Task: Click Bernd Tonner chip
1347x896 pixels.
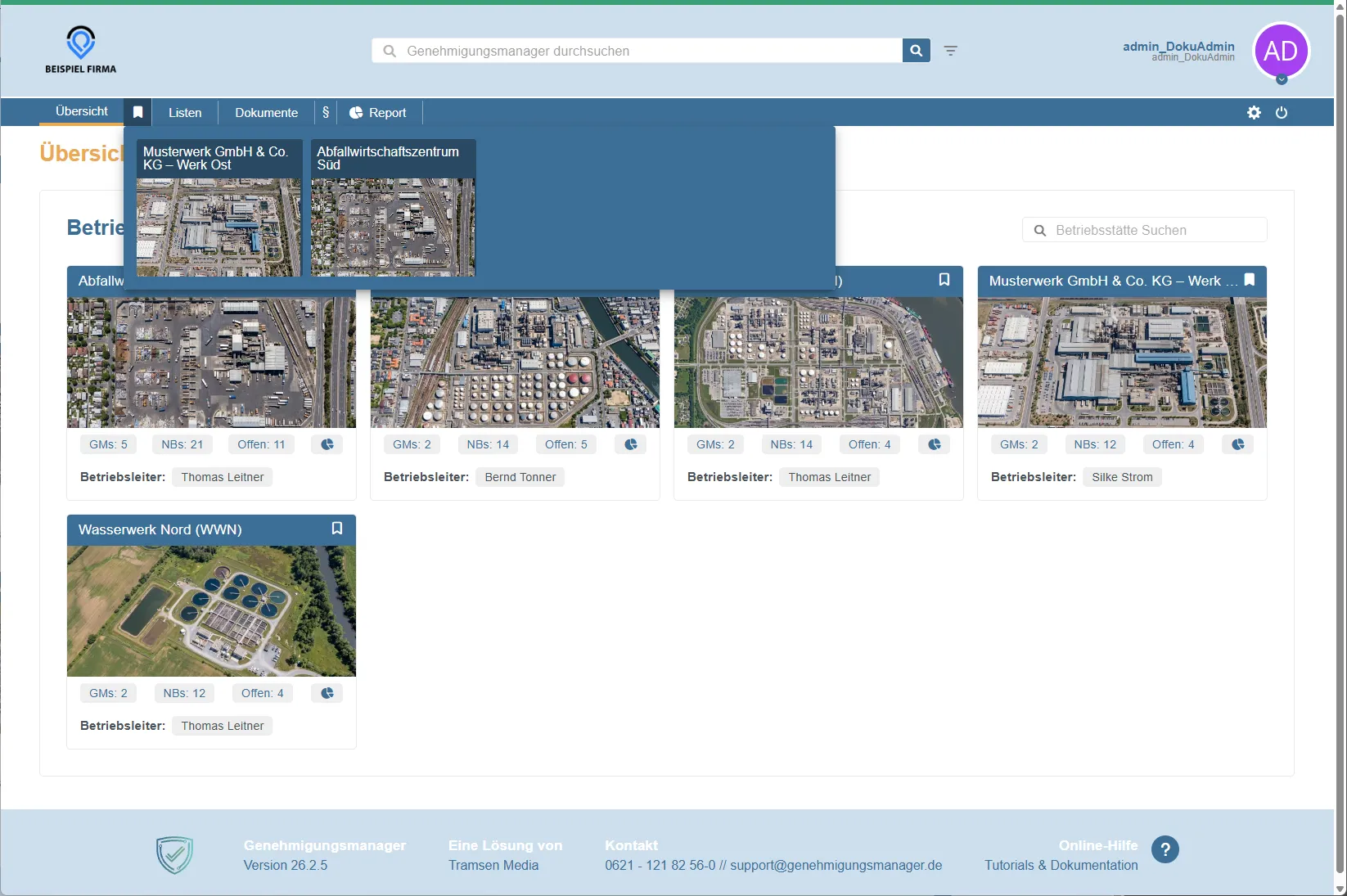Action: (520, 477)
